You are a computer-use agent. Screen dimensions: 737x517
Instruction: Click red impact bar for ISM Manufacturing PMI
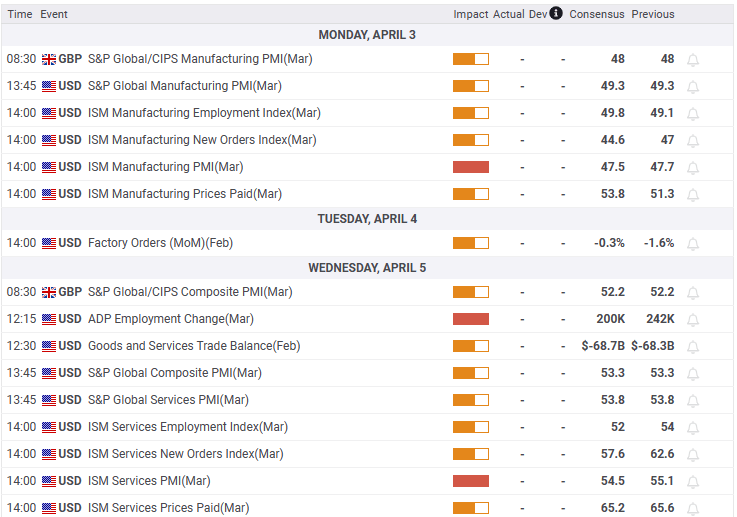click(470, 167)
